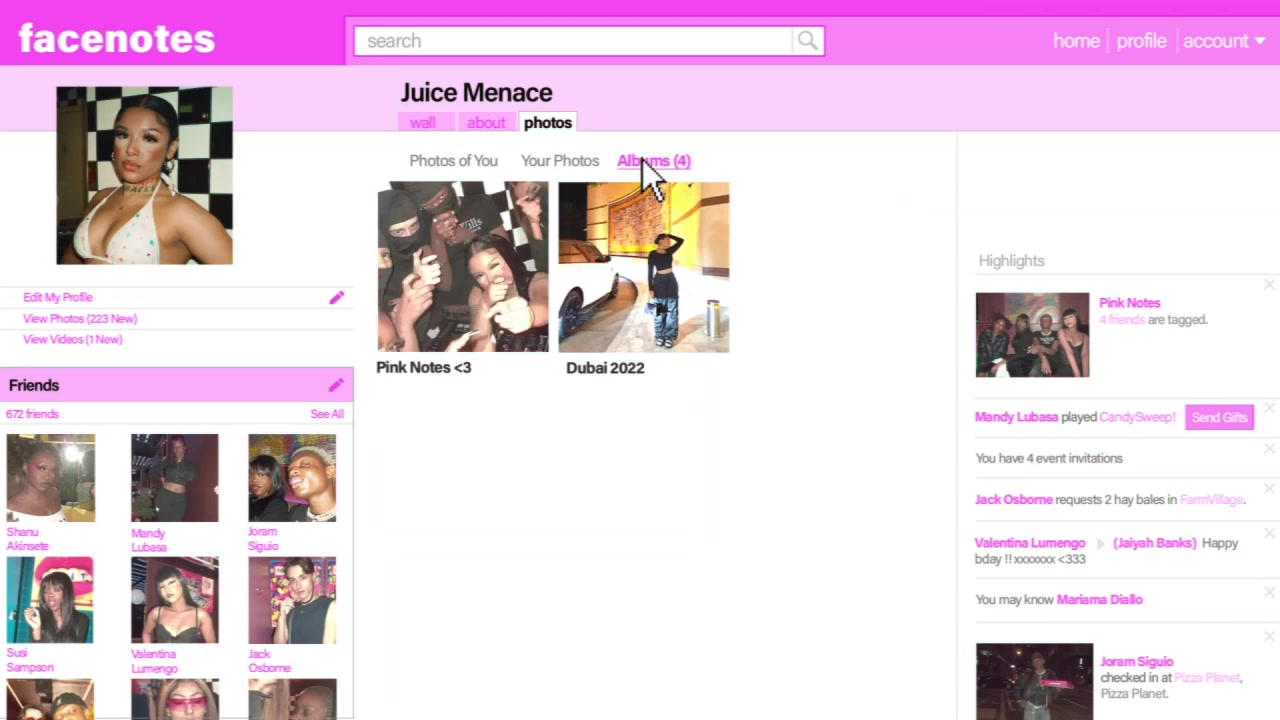Open the Pink Notes <3 album thumbnail
Screen dimensions: 1280x720
point(463,267)
